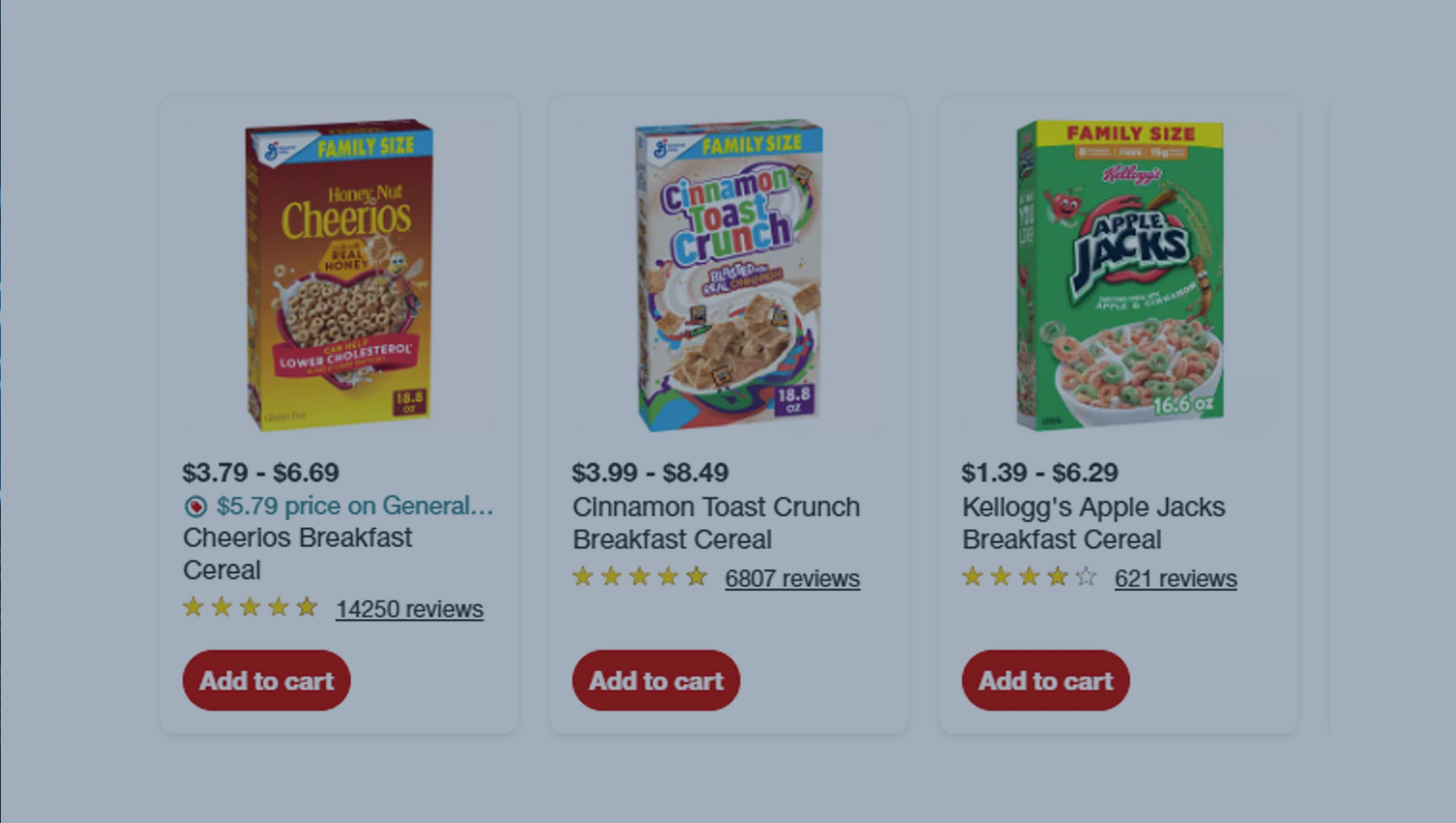Add Cinnamon Toast Crunch to cart
The height and width of the screenshot is (823, 1456).
point(656,681)
